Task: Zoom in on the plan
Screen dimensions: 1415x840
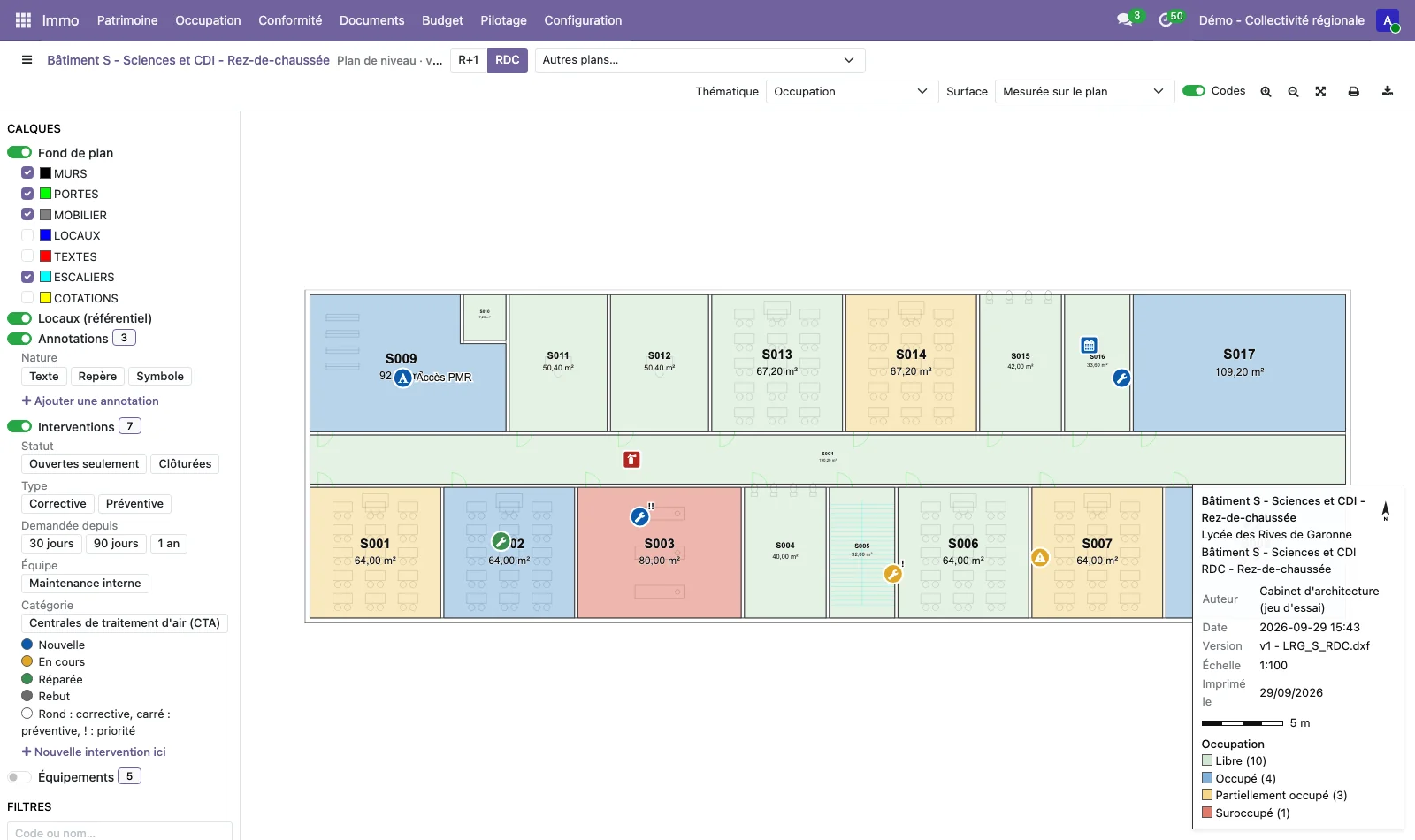Action: (x=1266, y=91)
